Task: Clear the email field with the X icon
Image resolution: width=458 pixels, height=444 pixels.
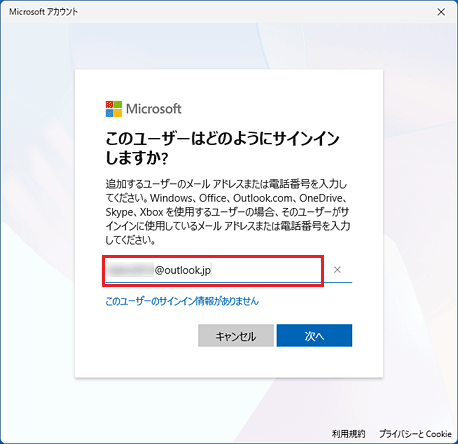Action: (337, 270)
